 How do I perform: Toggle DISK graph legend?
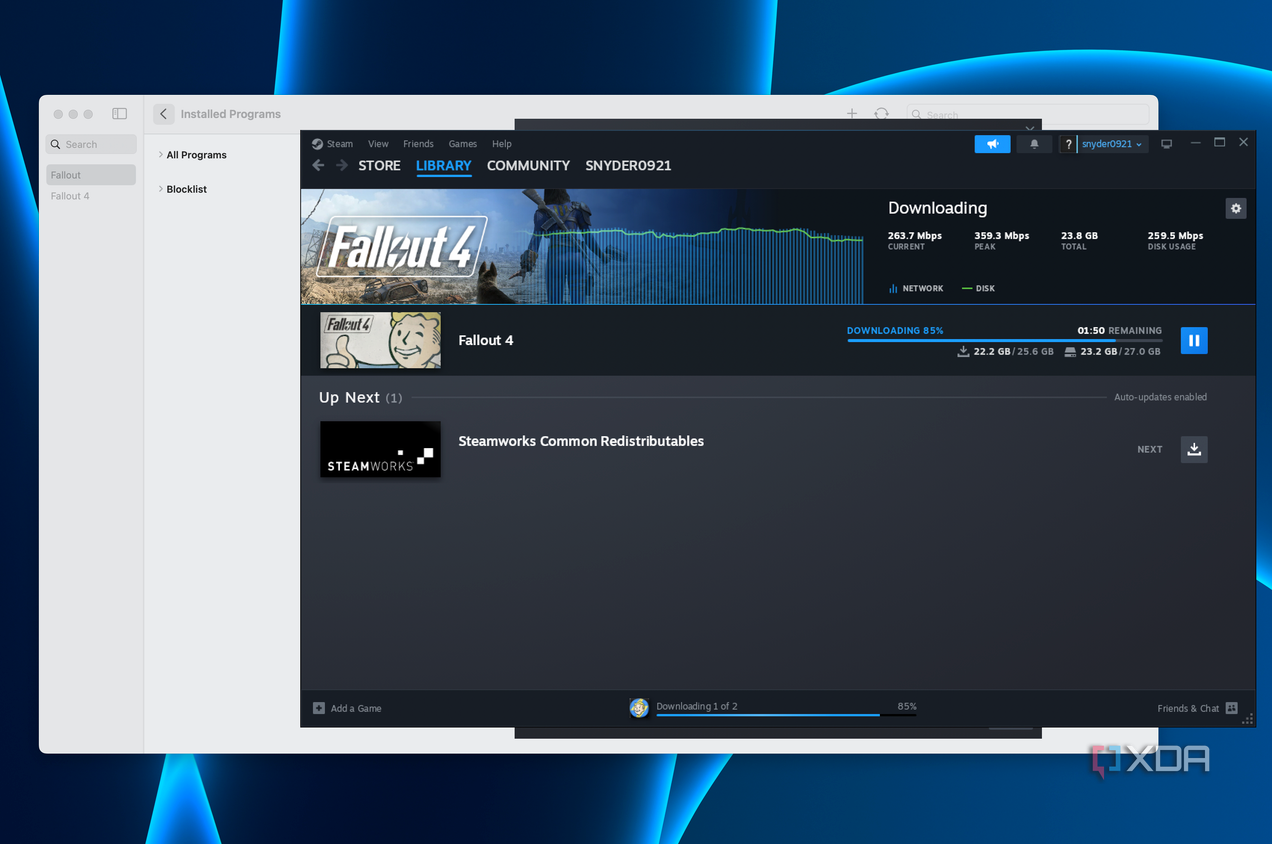click(978, 288)
